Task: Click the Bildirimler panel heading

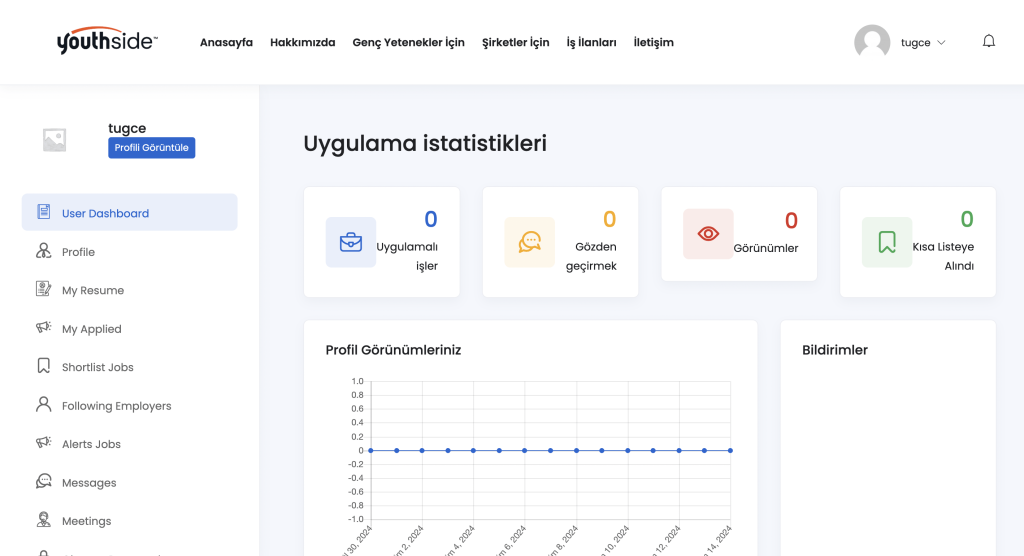Action: point(835,350)
